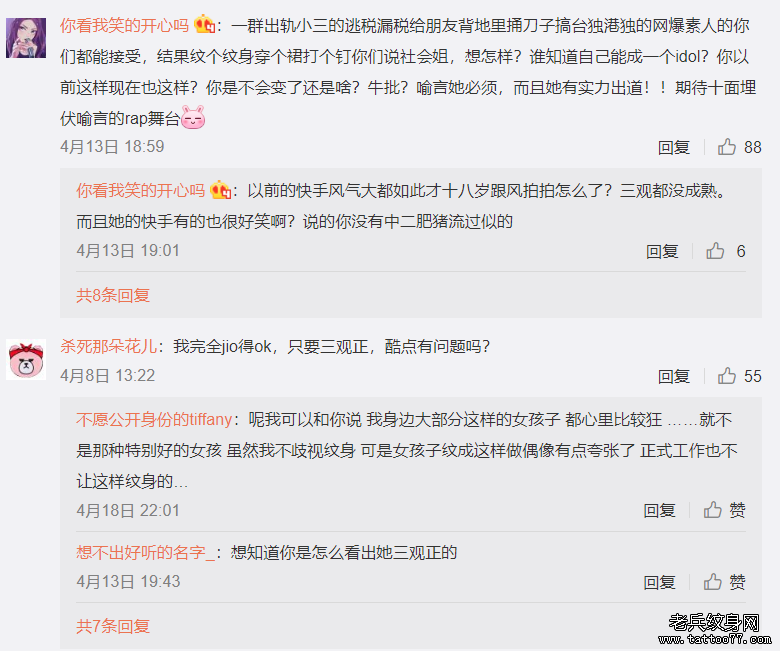Like the tiffany reply posted 4月18日 22:01
This screenshot has width=780, height=651.
(x=724, y=510)
